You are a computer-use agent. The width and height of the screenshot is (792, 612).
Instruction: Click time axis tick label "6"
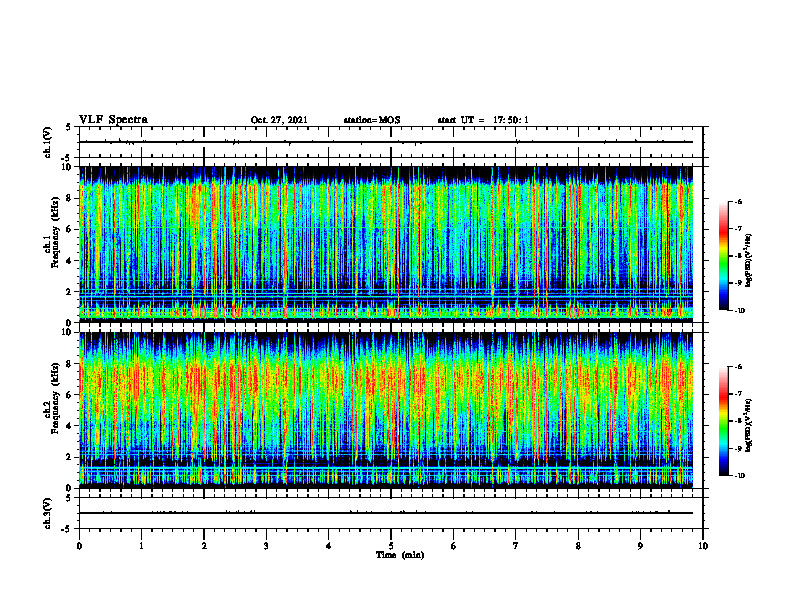tap(454, 546)
